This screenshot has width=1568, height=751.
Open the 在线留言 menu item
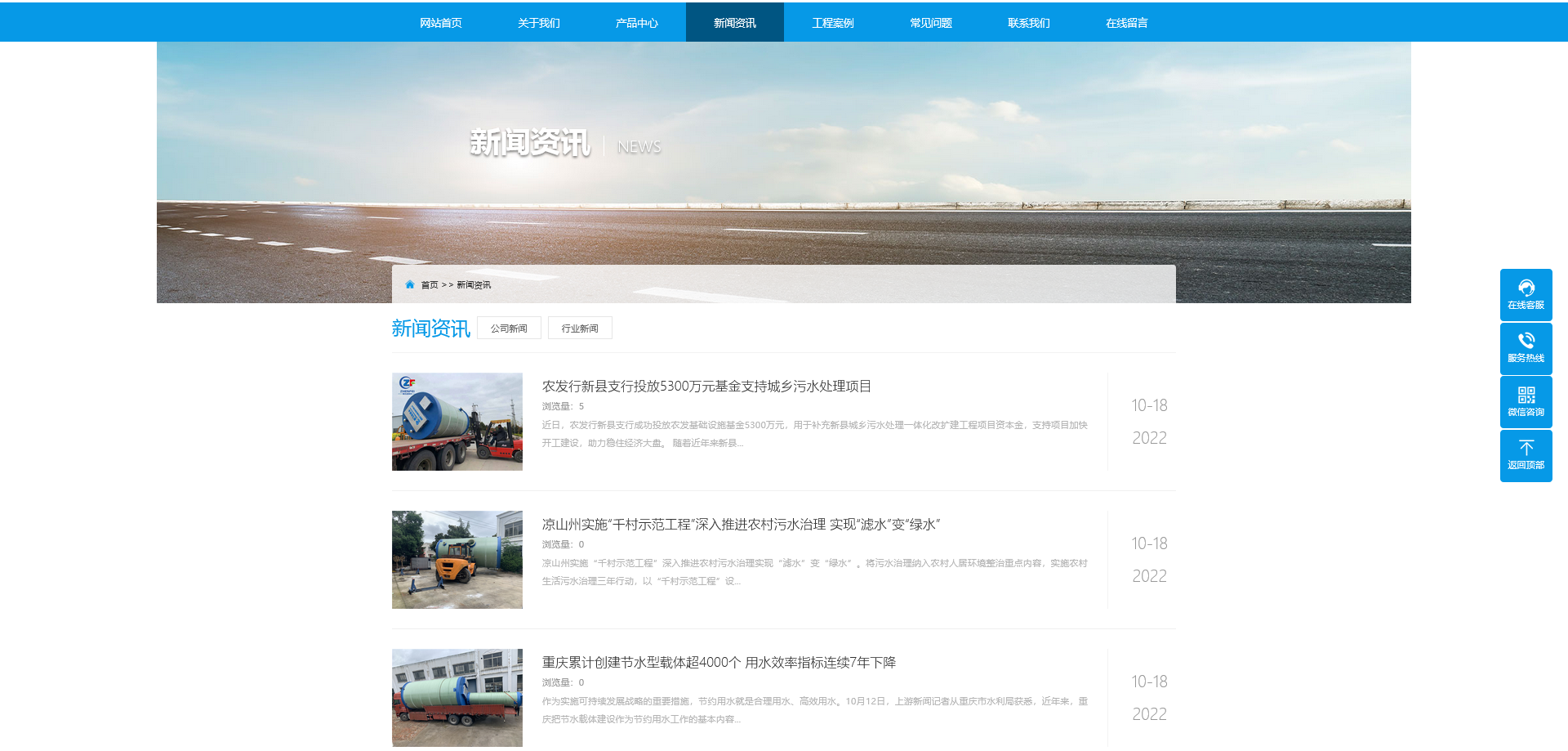(x=1126, y=22)
